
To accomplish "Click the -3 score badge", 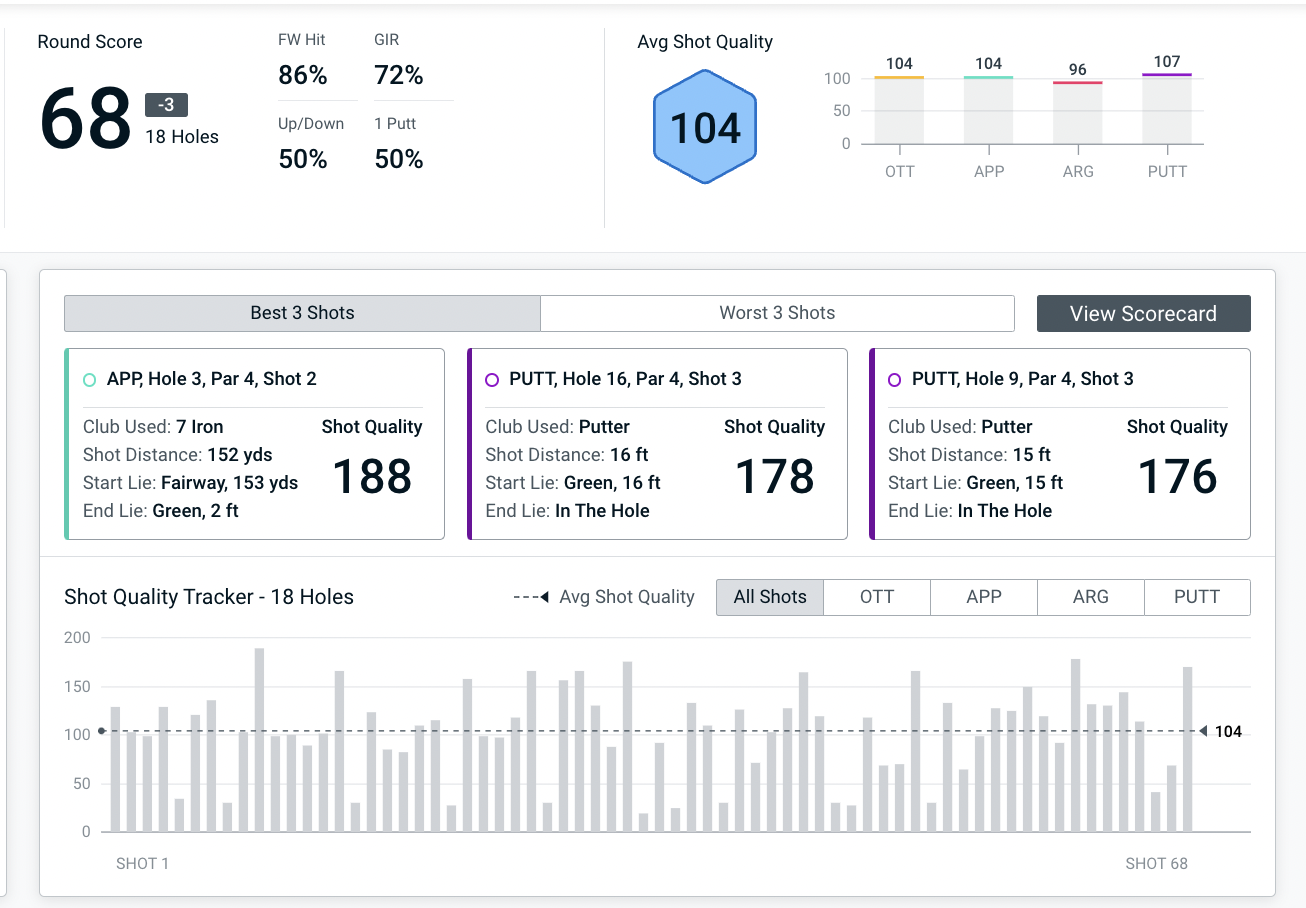I will 166,105.
